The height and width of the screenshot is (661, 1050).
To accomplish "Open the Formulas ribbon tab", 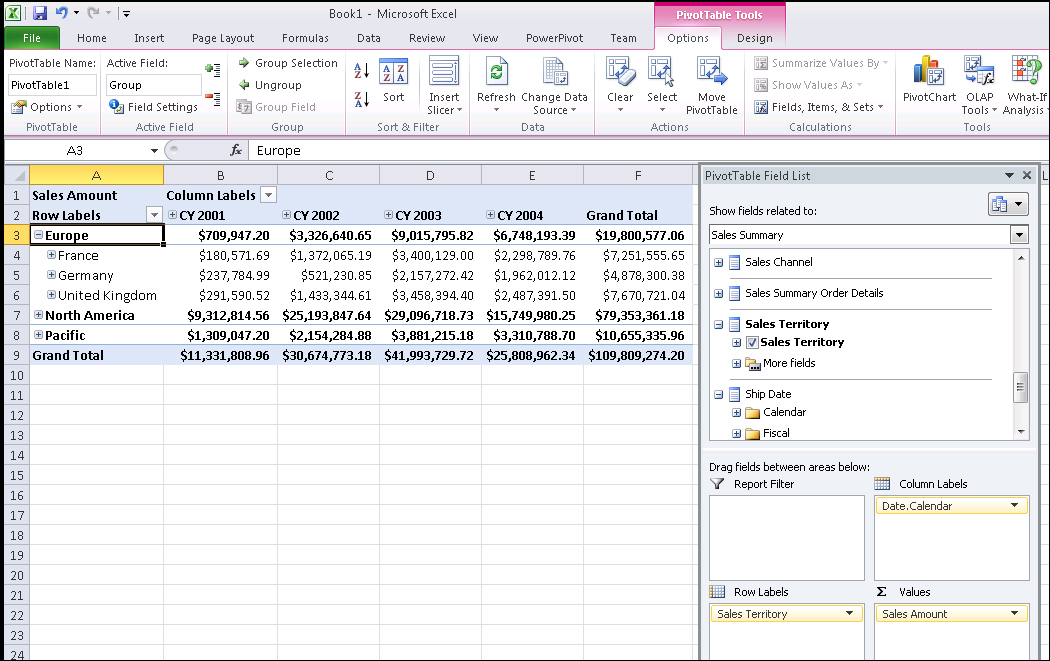I will point(305,38).
